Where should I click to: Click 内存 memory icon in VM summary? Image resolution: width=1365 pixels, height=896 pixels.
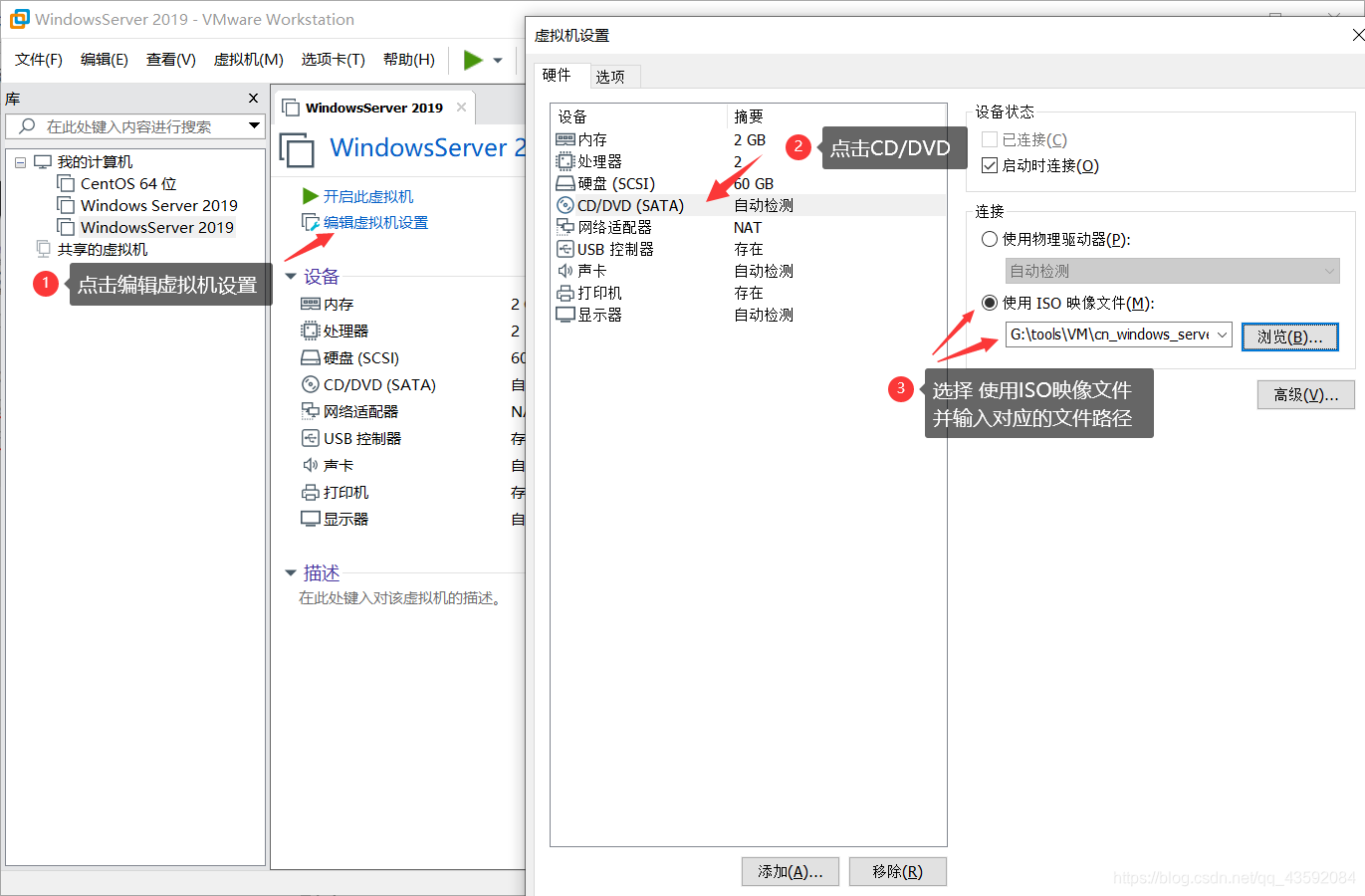point(310,304)
